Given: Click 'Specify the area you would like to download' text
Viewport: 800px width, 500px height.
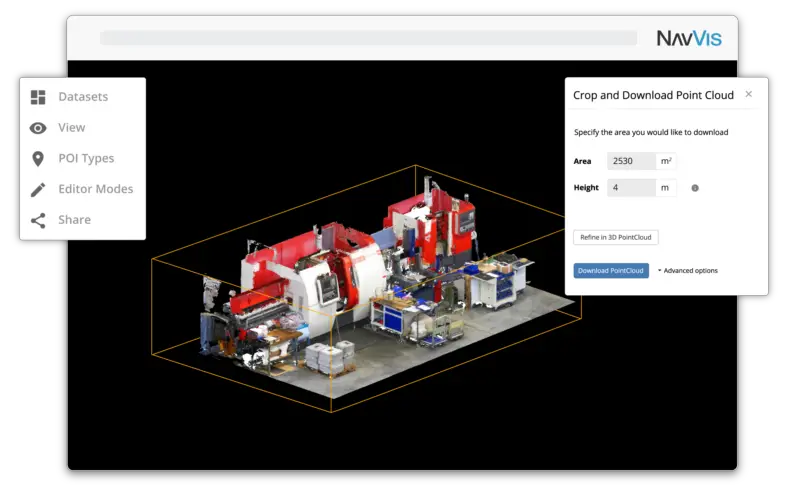Looking at the screenshot, I should [x=651, y=132].
